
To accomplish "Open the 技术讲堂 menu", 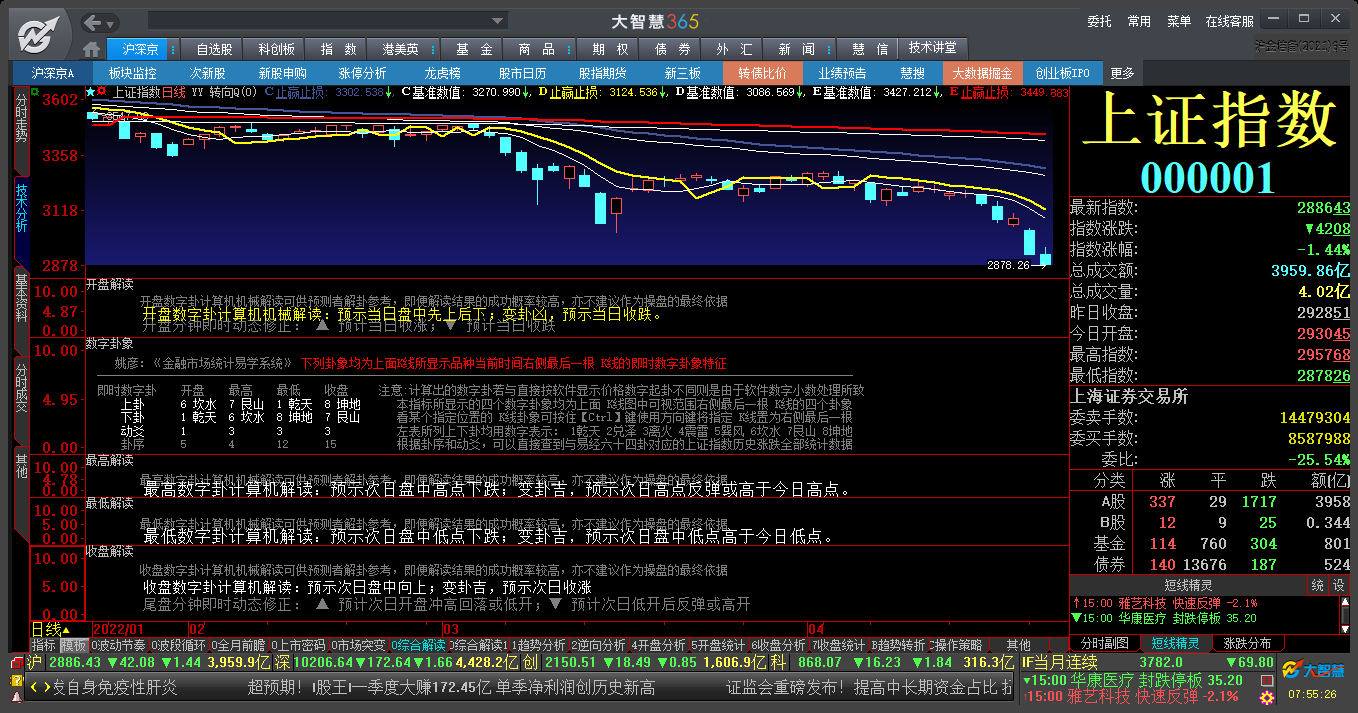I will click(x=933, y=48).
